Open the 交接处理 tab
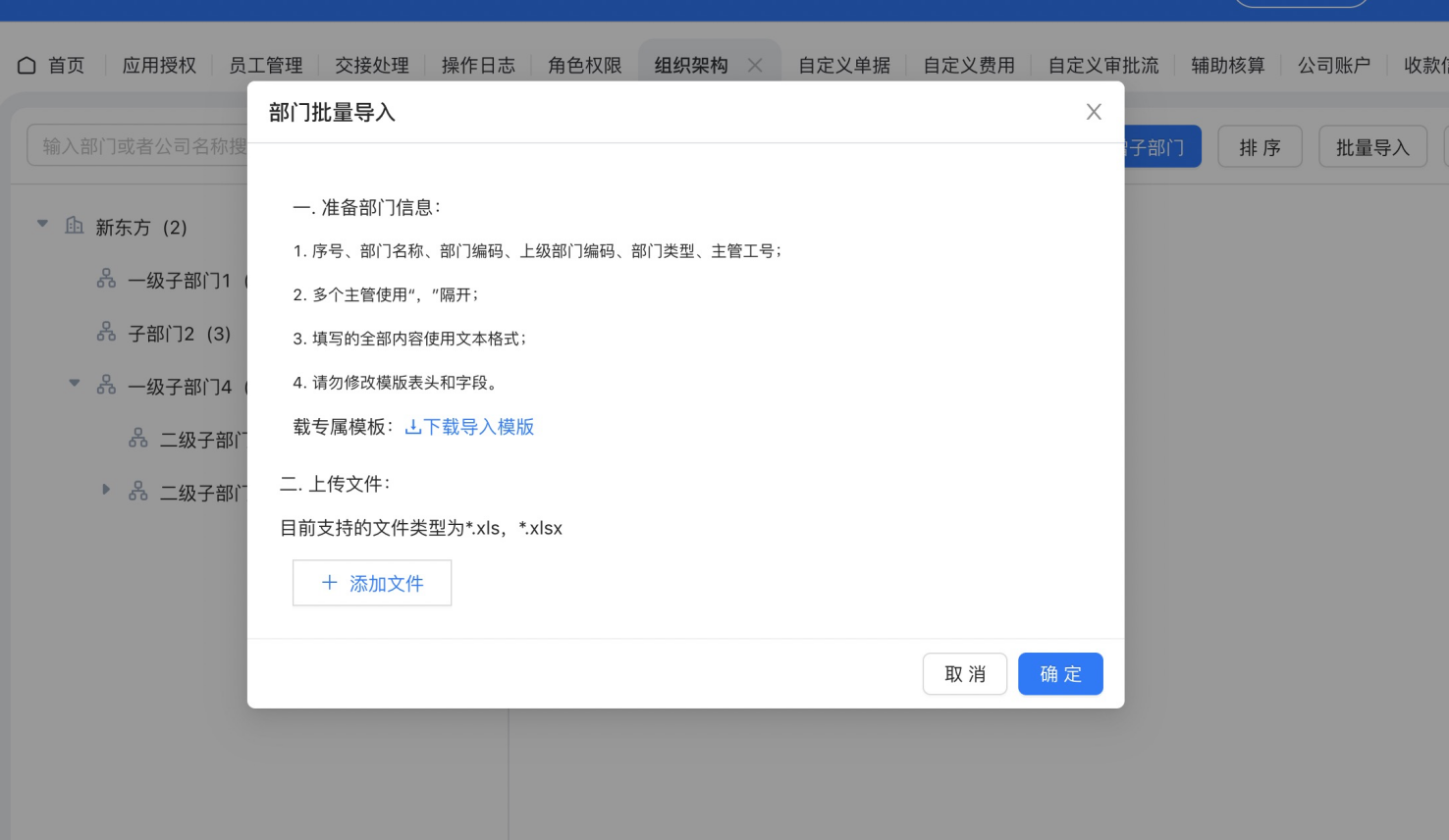 pos(372,66)
